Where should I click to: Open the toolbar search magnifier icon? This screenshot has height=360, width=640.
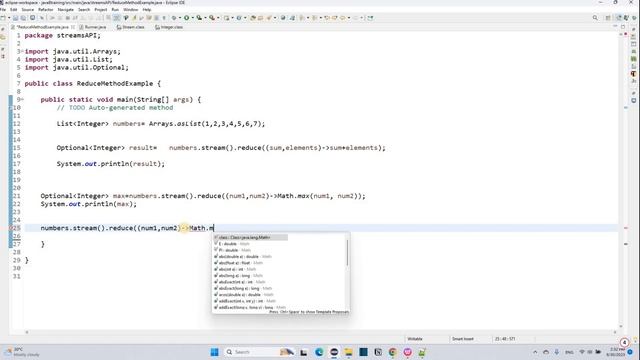[x=595, y=18]
